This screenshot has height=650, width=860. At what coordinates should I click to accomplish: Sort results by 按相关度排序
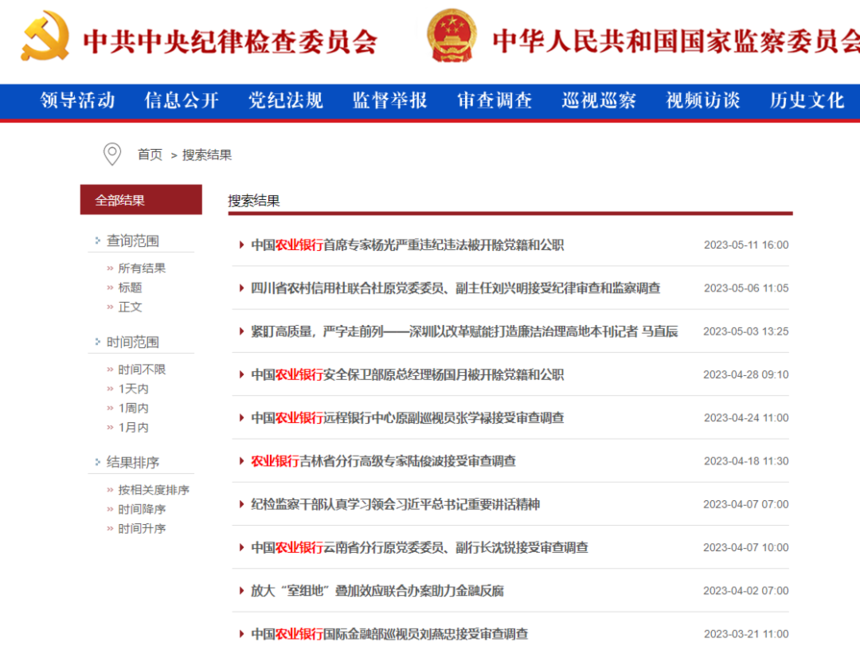(x=154, y=490)
